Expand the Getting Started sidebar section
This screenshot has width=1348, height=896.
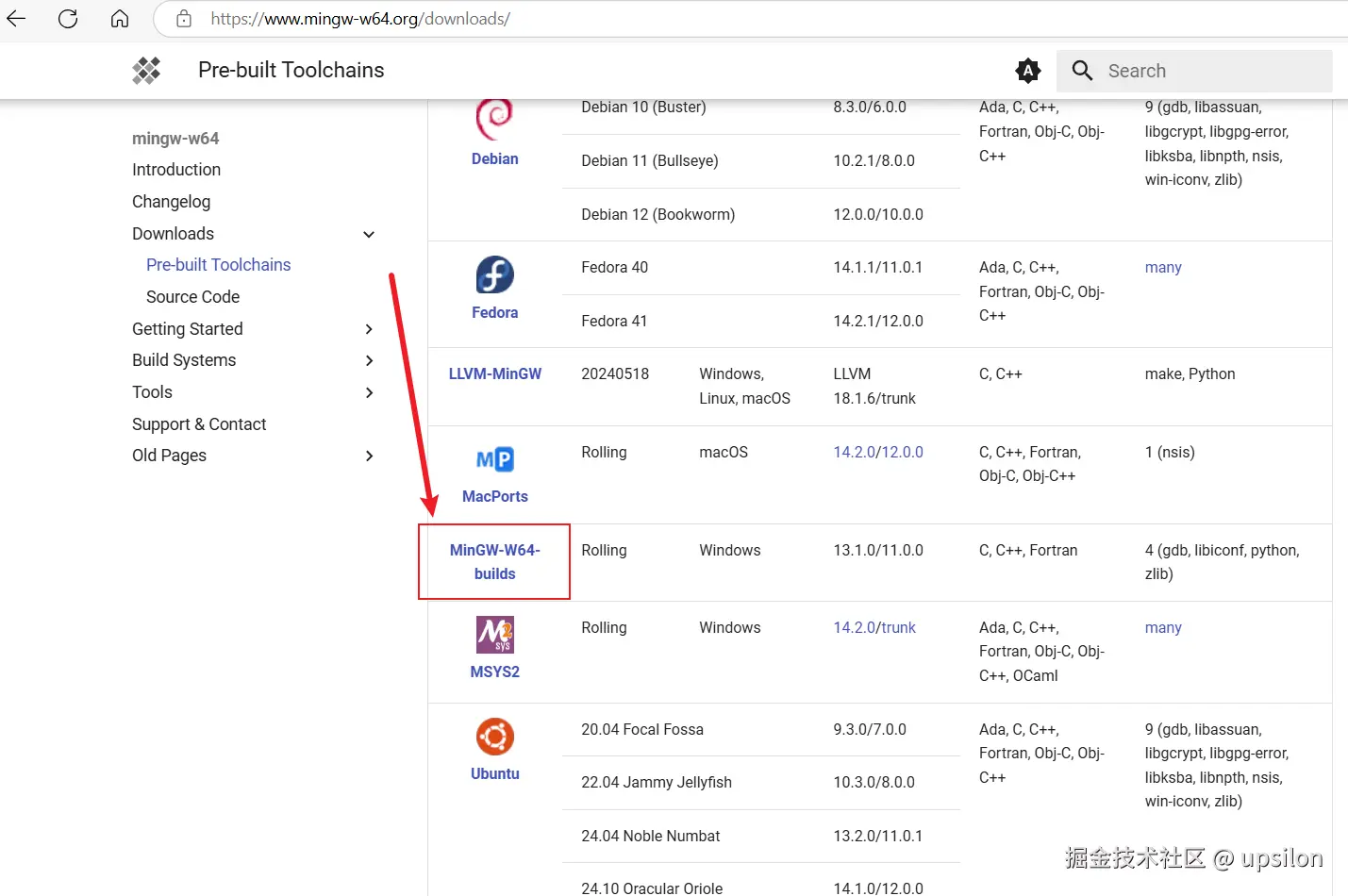click(x=369, y=329)
